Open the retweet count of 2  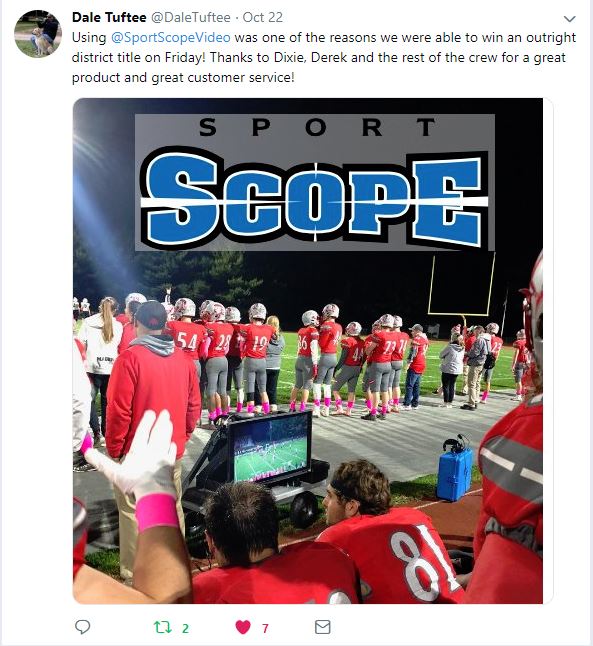coord(185,628)
